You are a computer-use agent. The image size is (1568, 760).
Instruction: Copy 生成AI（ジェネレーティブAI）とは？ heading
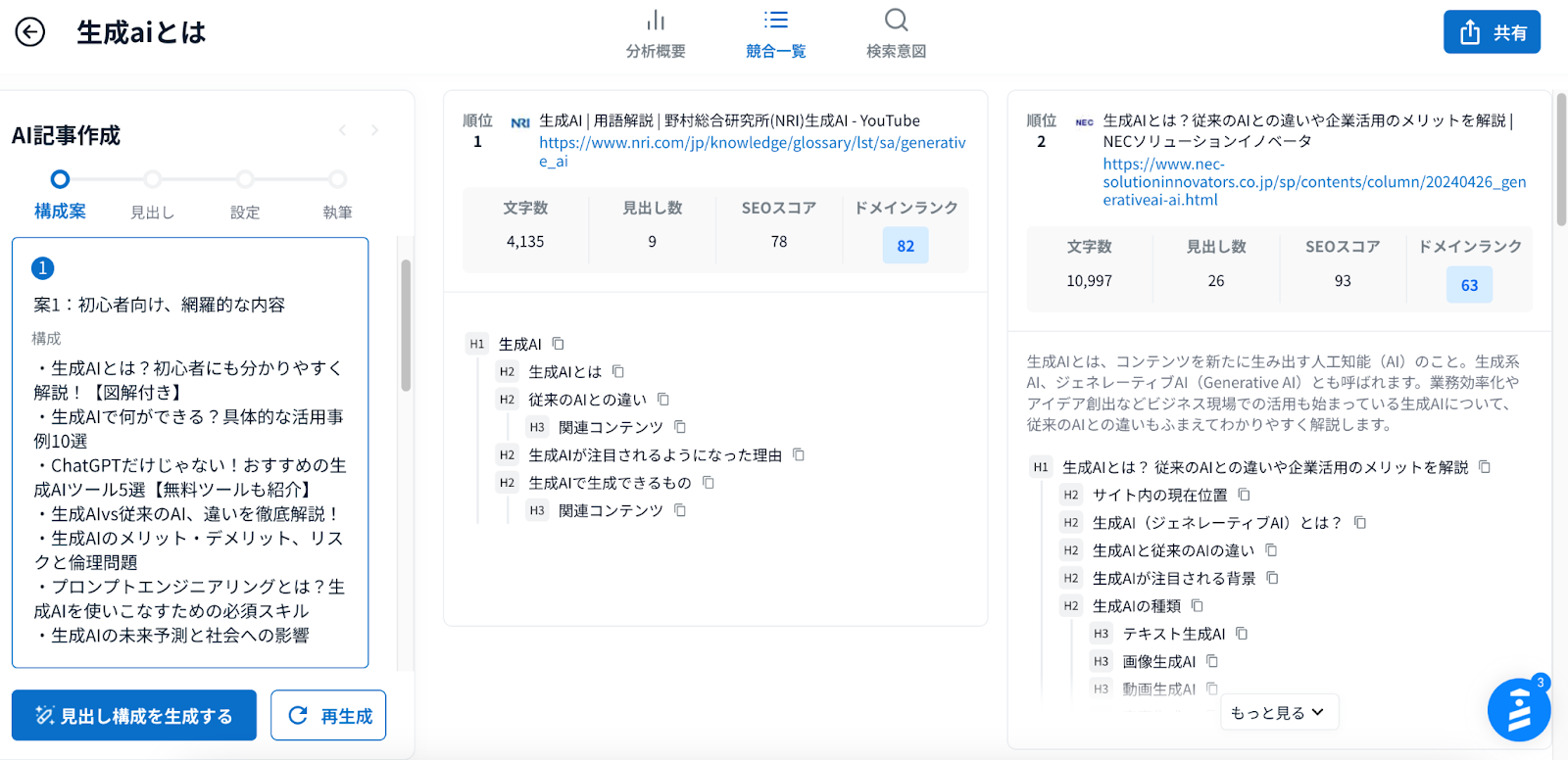(x=1359, y=522)
